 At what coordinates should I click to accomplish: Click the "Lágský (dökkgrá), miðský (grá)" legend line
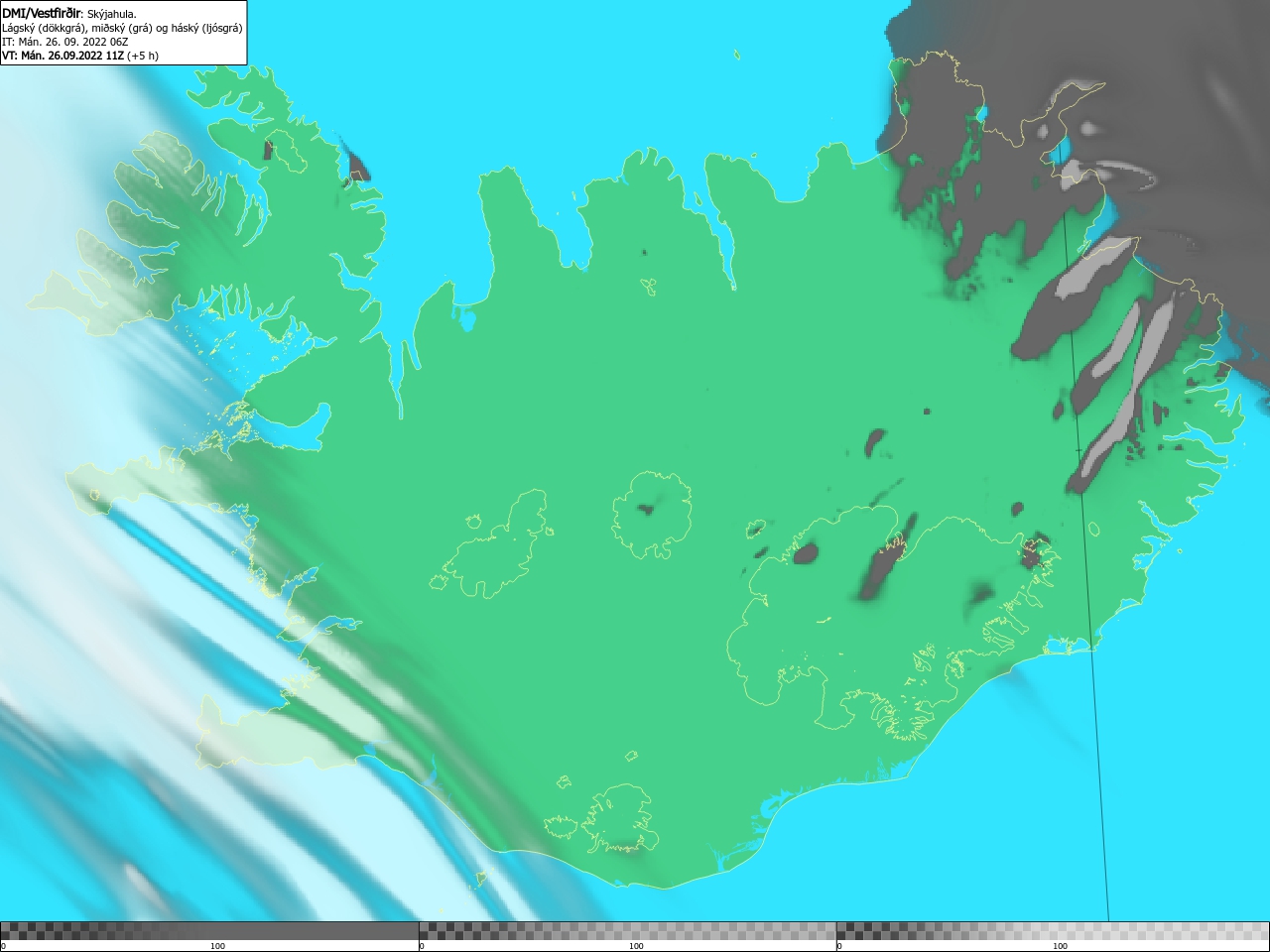(77, 28)
